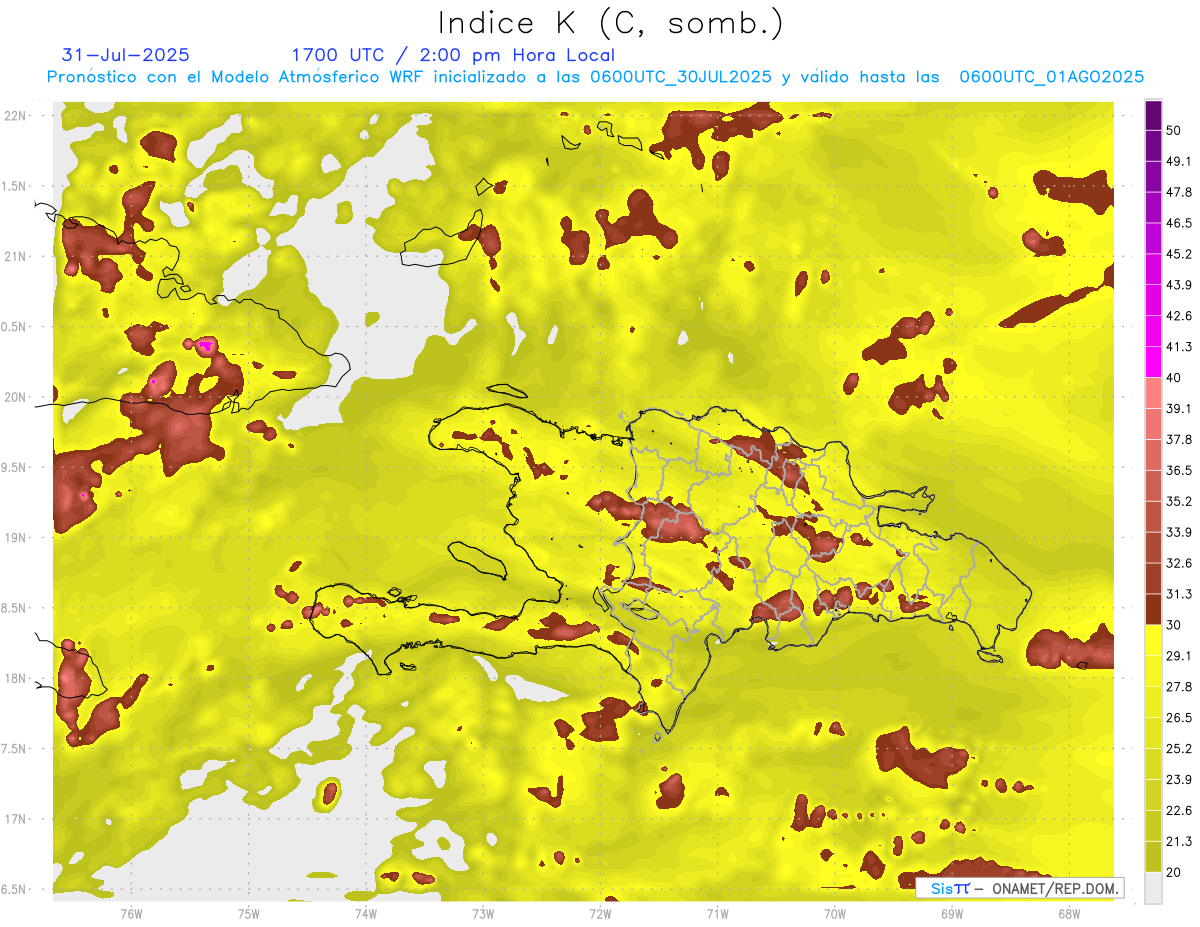Click the legend value "37.8"

[1179, 439]
